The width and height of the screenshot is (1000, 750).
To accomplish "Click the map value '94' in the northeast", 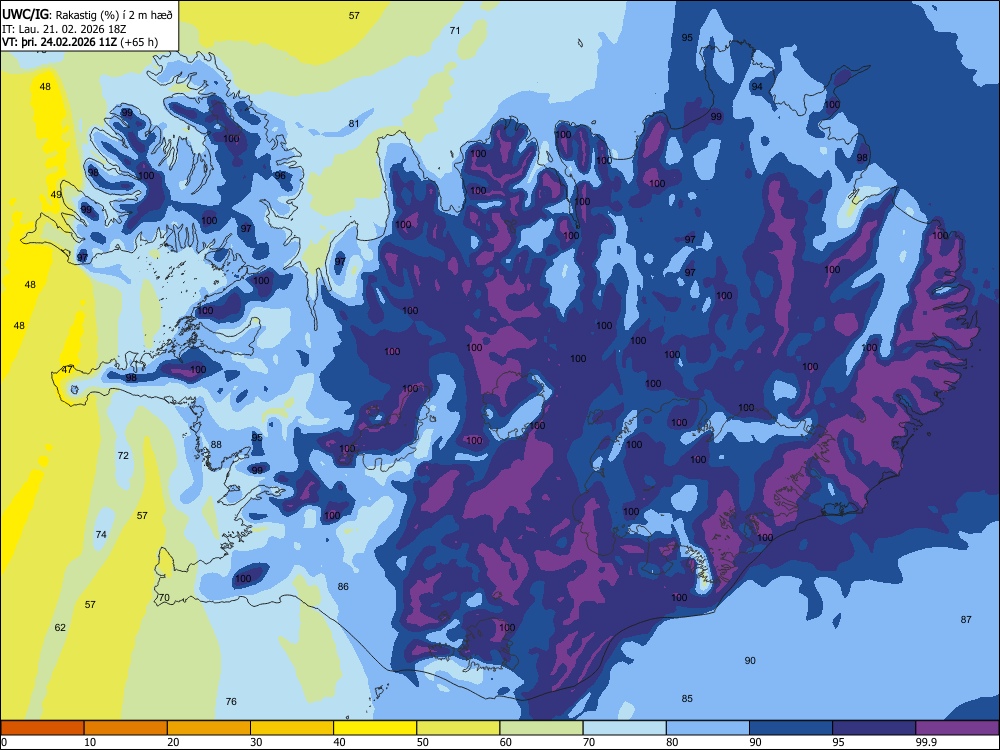I will (x=757, y=87).
